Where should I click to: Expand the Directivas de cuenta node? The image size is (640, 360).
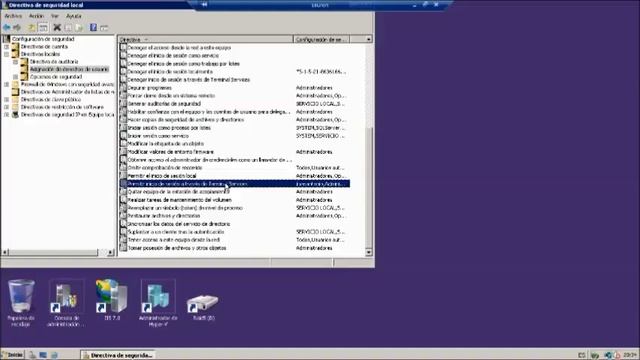point(7,47)
